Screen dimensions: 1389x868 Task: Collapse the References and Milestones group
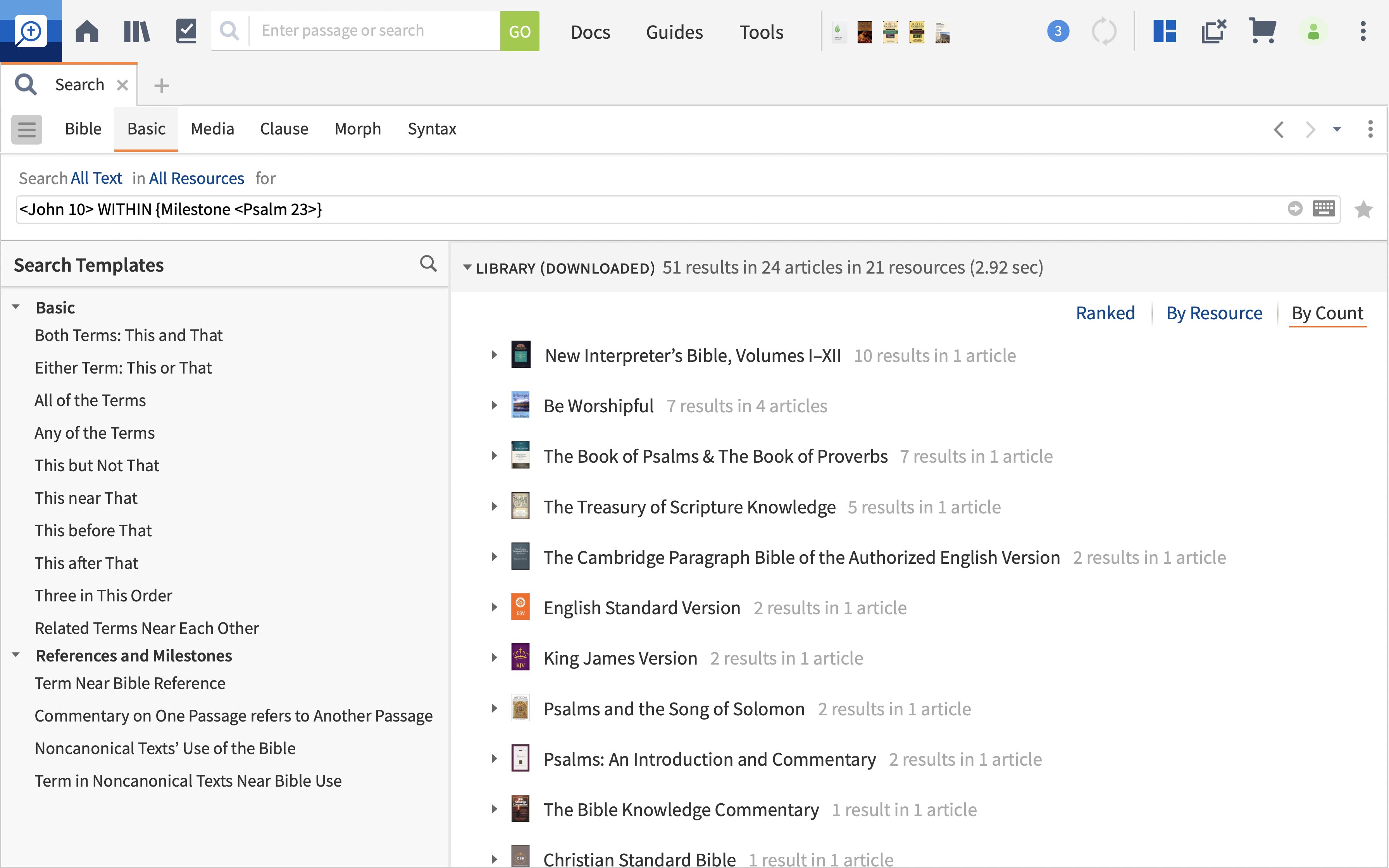tap(16, 655)
